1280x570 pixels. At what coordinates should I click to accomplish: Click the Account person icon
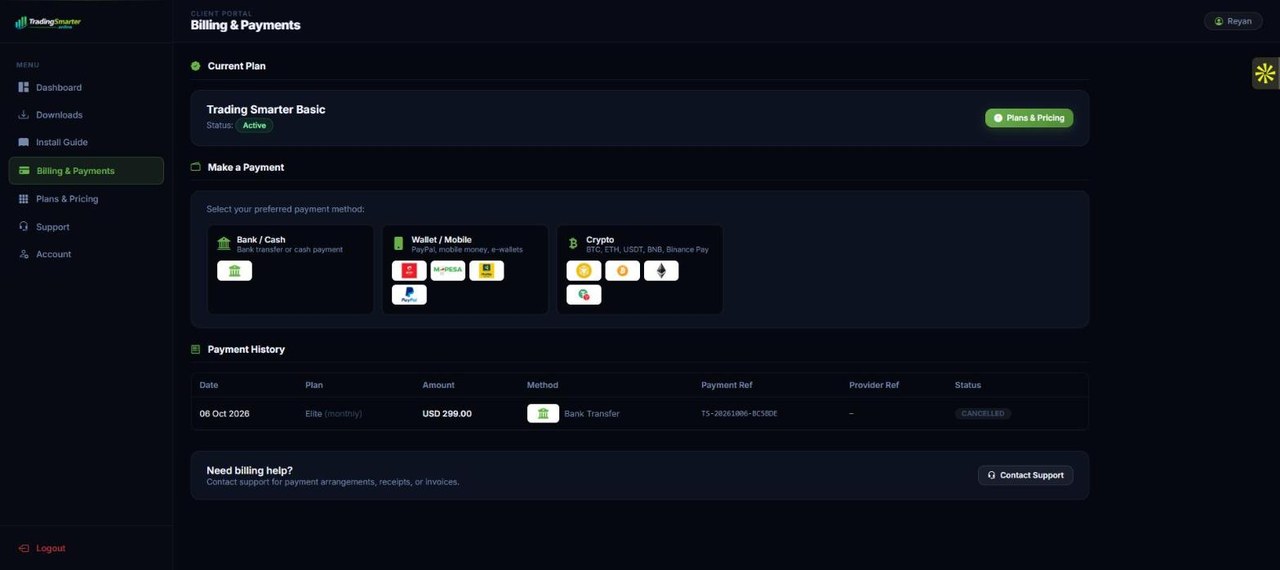click(24, 254)
